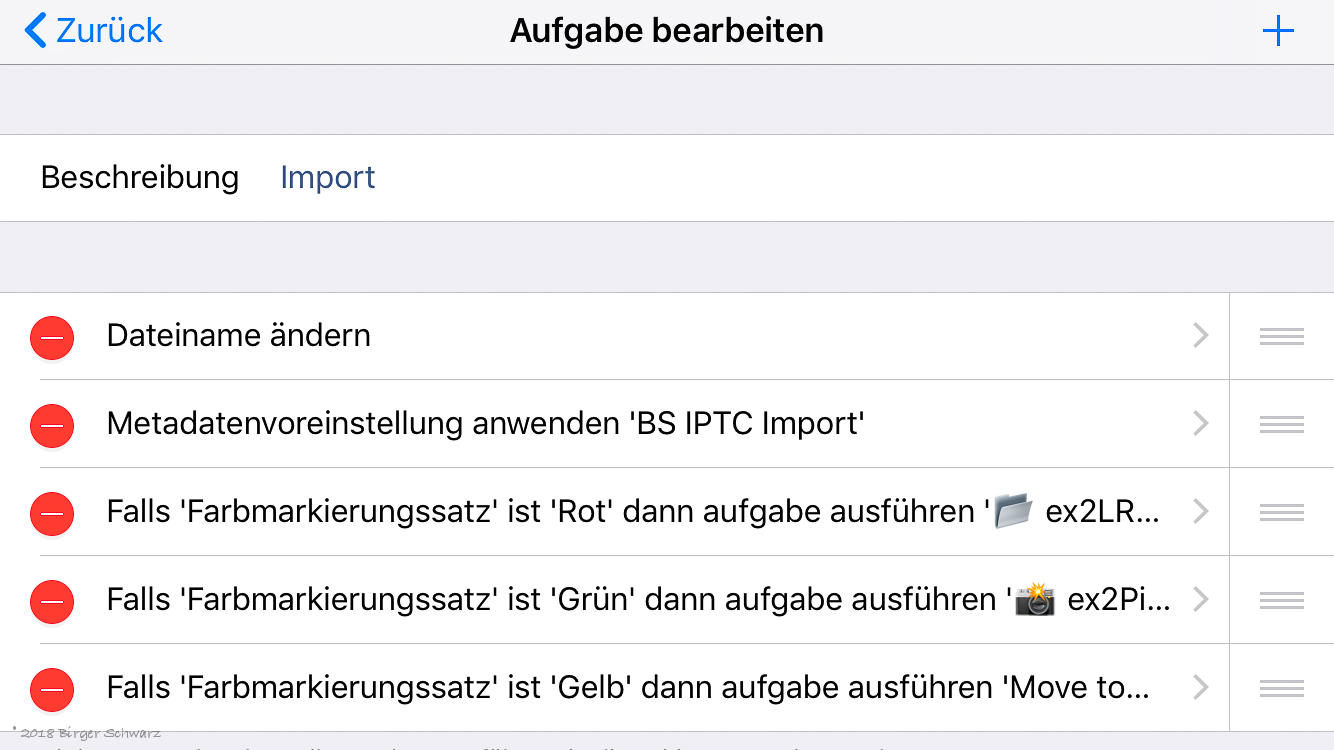Tap the chevron on the 'Gelb' condition row
The width and height of the screenshot is (1334, 750).
[1201, 688]
